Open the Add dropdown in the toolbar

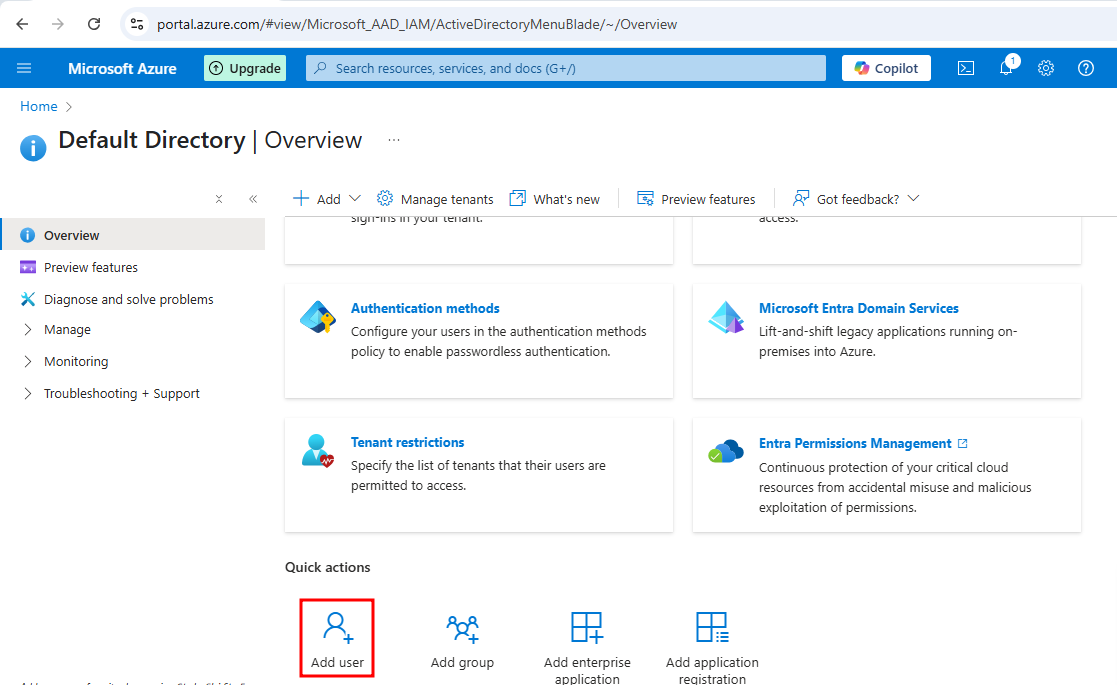(x=327, y=199)
